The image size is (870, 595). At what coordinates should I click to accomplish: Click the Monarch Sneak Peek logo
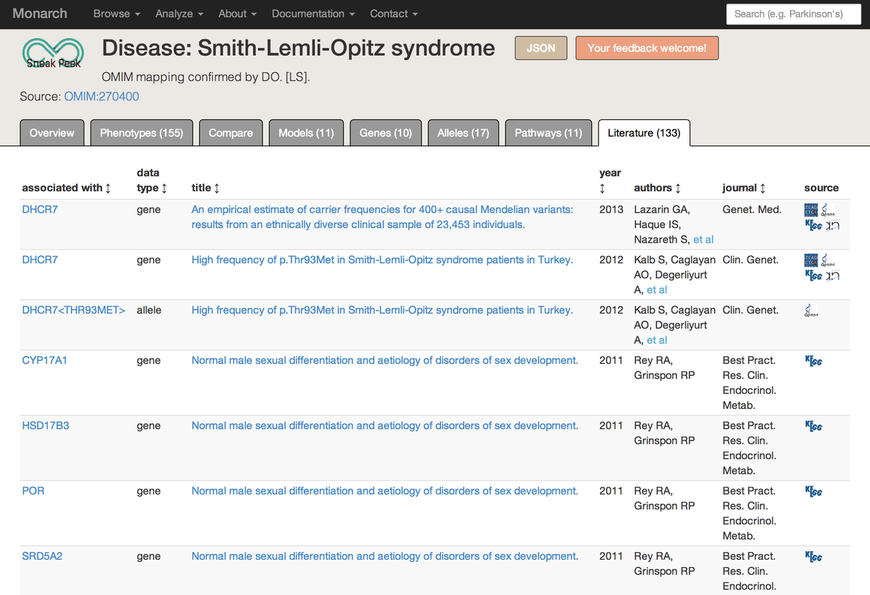(53, 54)
